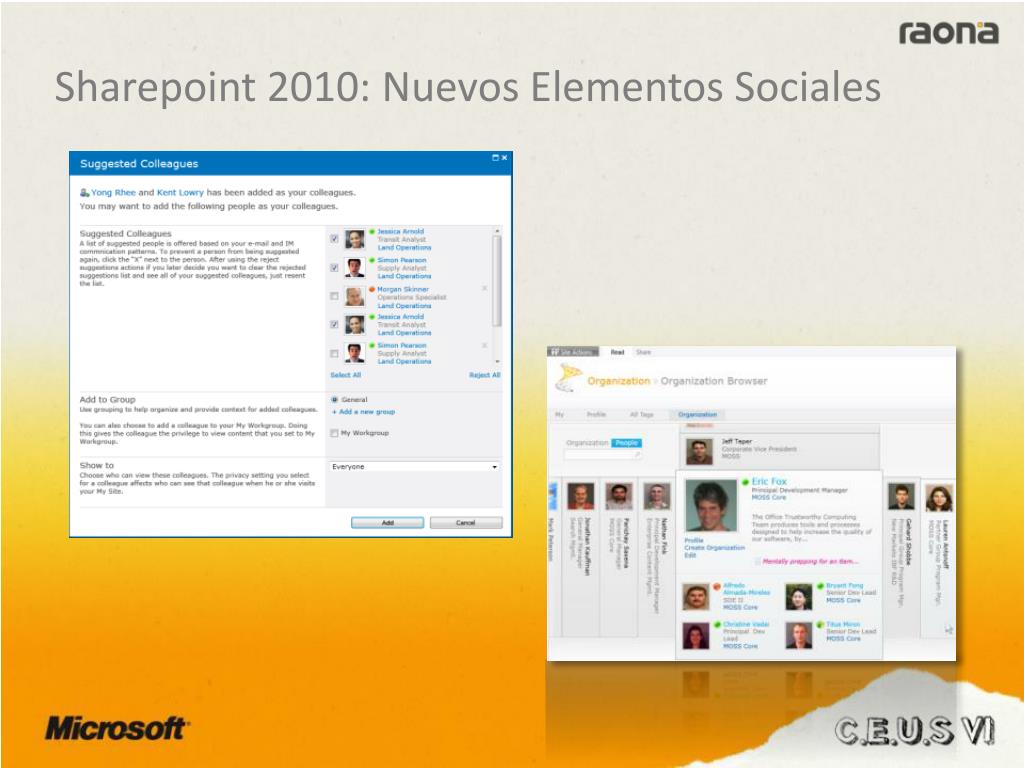Click Bryant Fong's green presence indicator
This screenshot has width=1024, height=768.
point(820,586)
